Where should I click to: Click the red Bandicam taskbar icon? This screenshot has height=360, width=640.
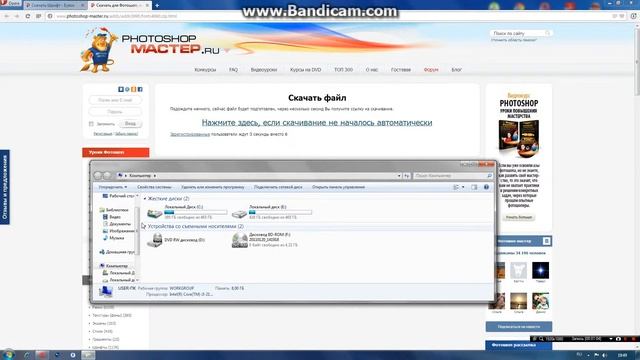tap(42, 355)
